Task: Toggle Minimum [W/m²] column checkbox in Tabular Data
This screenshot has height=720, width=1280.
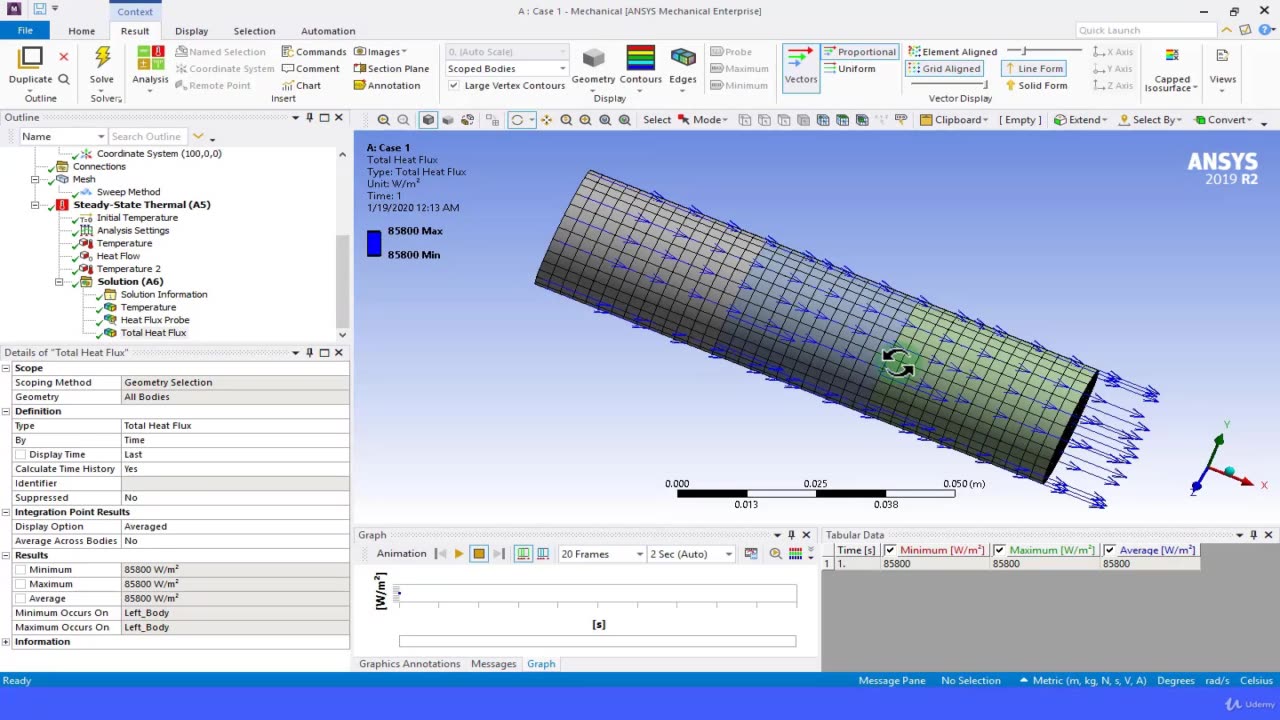Action: (x=890, y=551)
